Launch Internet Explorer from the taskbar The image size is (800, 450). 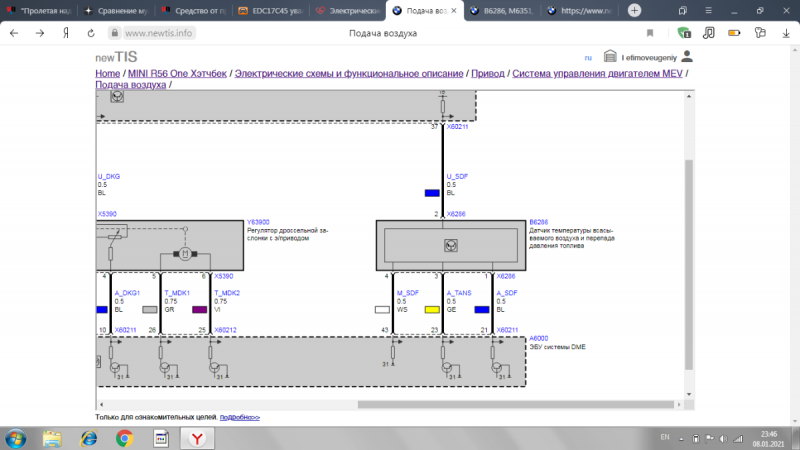point(88,438)
